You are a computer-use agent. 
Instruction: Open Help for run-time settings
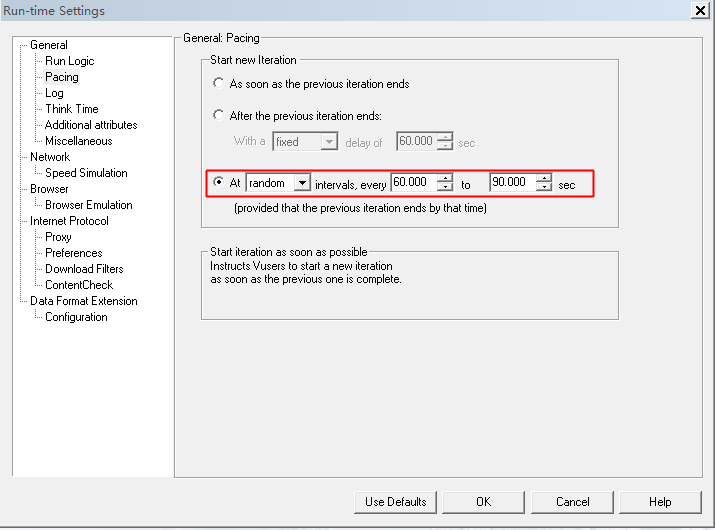(660, 502)
